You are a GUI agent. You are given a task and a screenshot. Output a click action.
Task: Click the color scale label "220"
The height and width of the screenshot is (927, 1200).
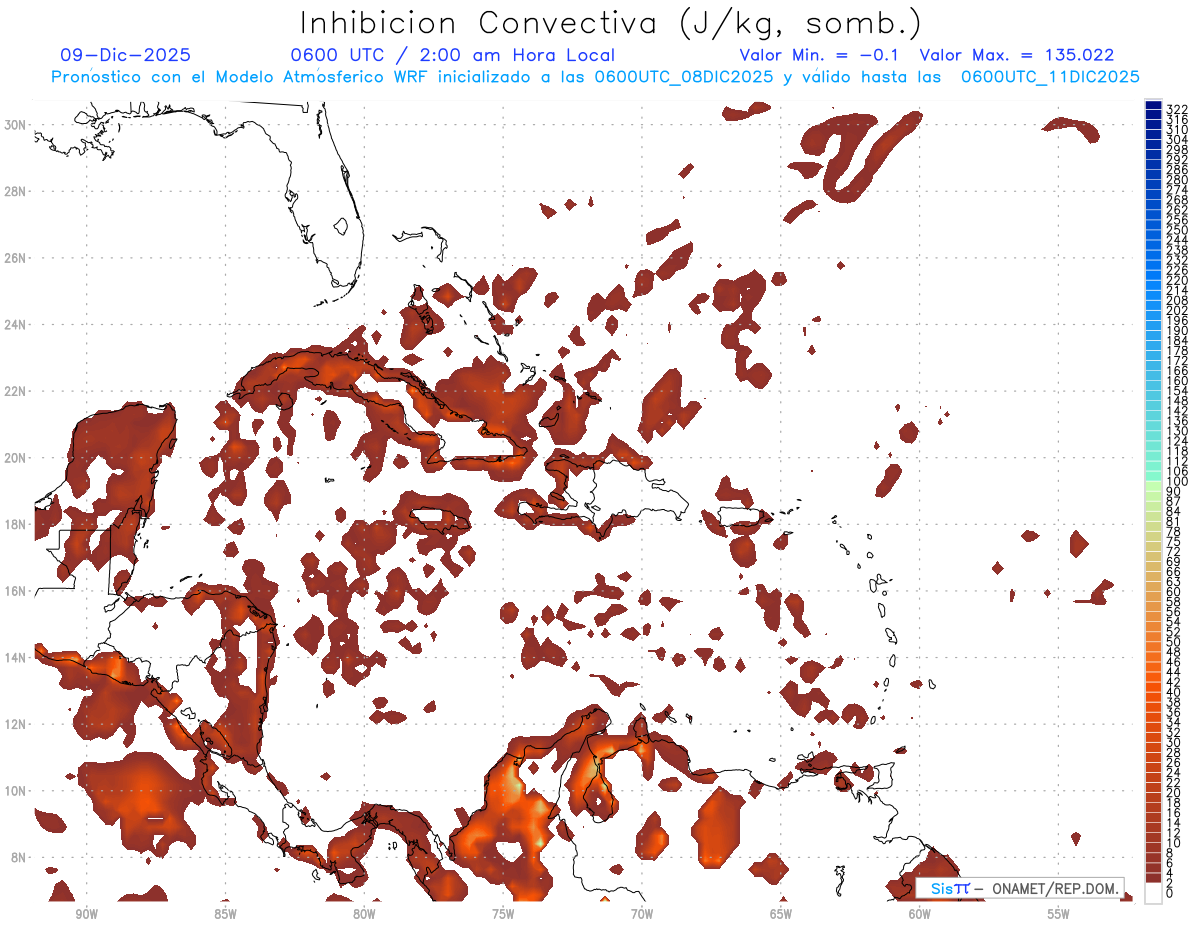[x=1176, y=281]
